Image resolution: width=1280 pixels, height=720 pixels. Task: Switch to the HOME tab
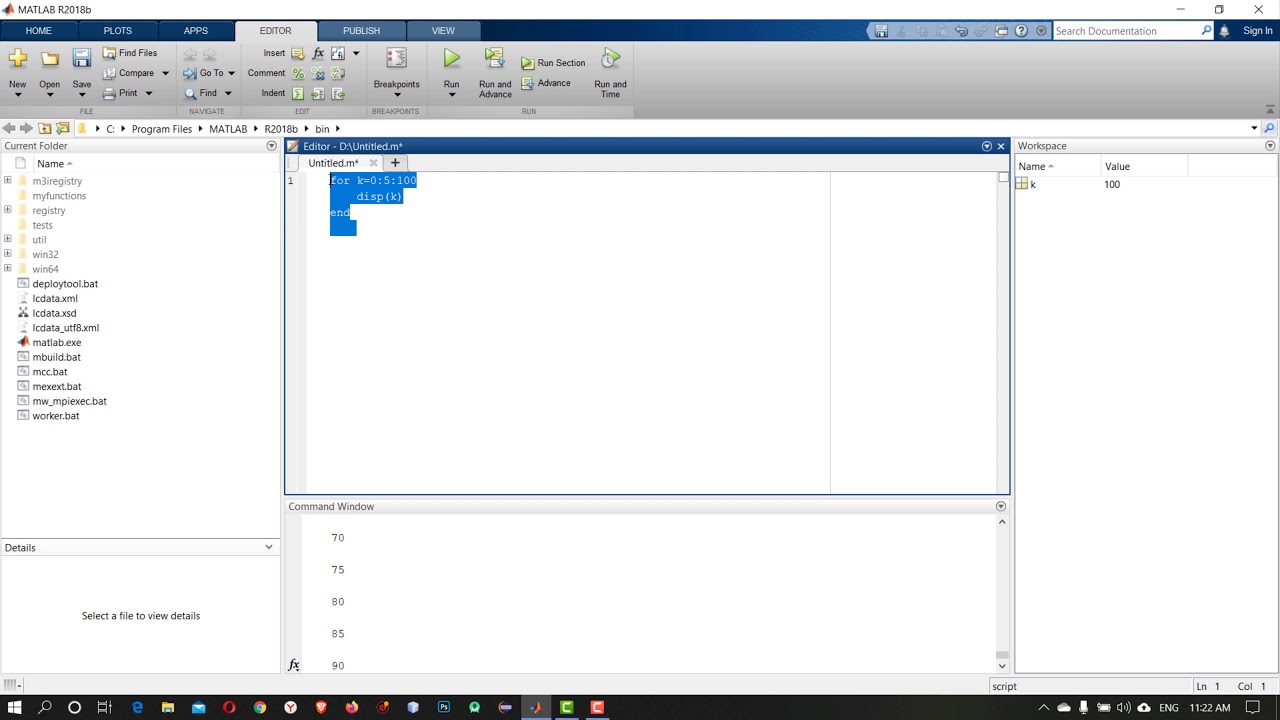(x=39, y=30)
